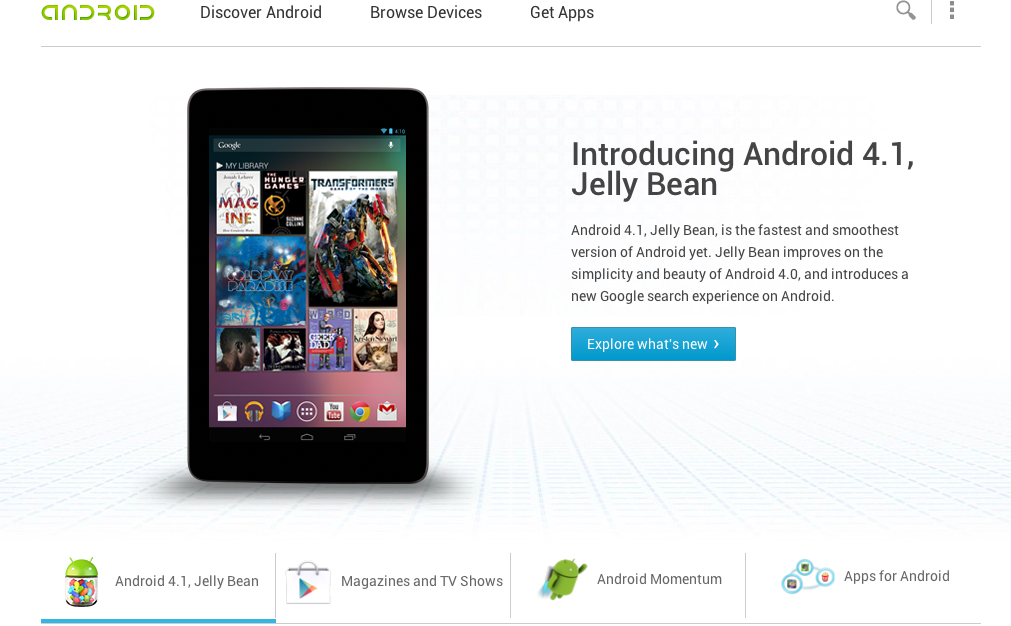1011x626 pixels.
Task: Click the green Android logo
Action: pos(98,12)
